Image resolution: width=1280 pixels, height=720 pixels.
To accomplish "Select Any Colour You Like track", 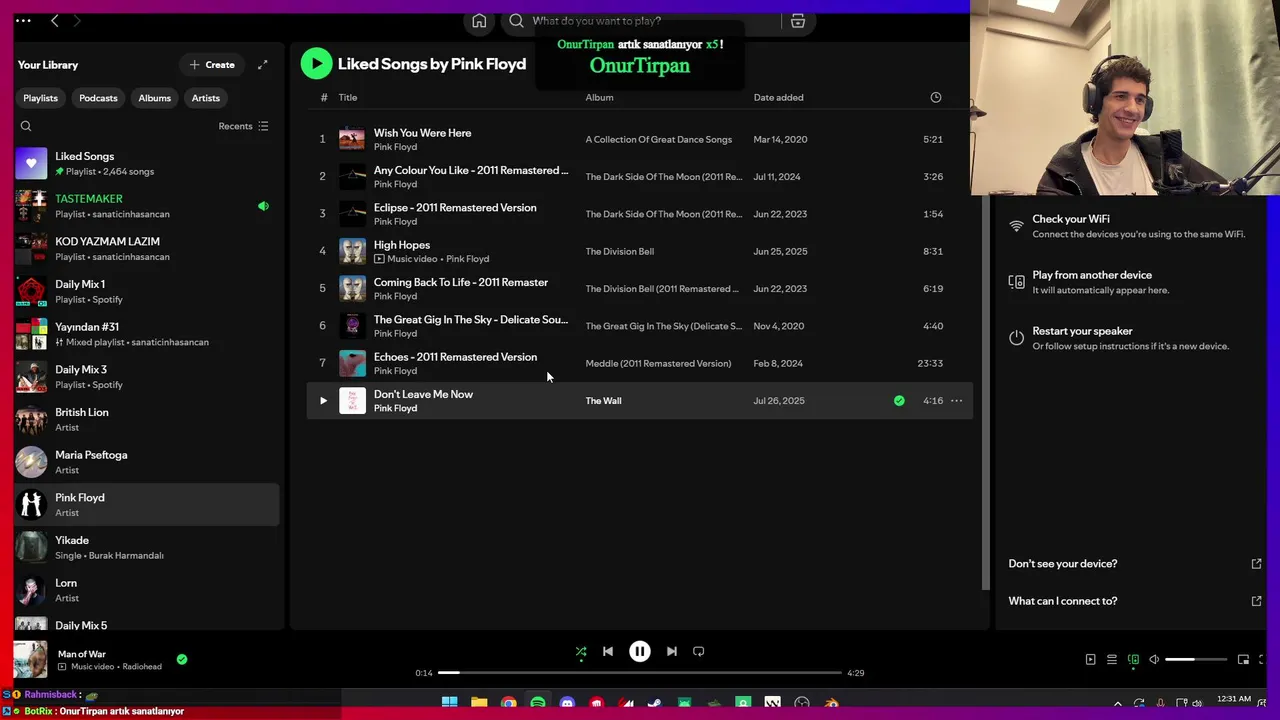I will point(639,176).
